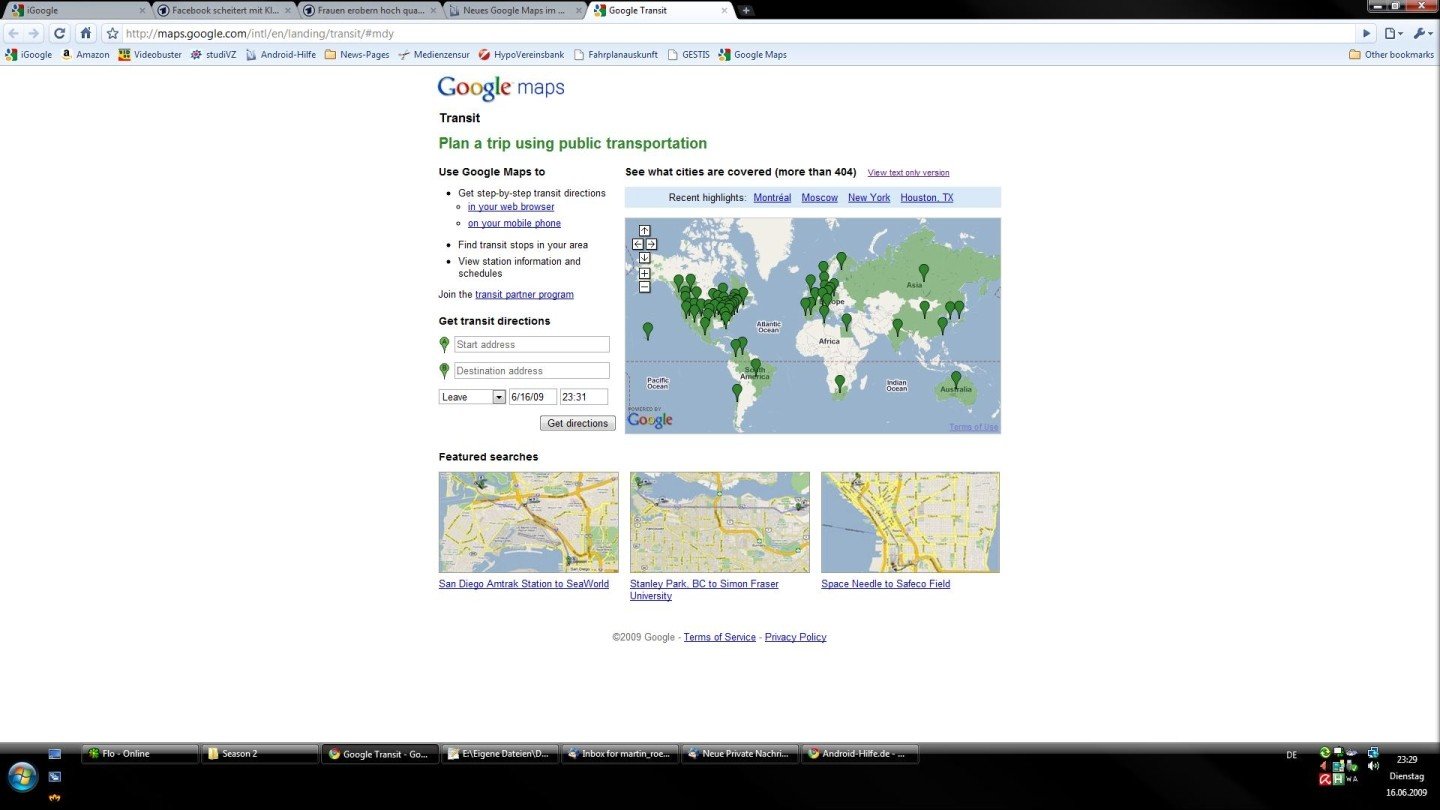Open the Terms of Service footer link
Screen dimensions: 1440x810
click(720, 638)
